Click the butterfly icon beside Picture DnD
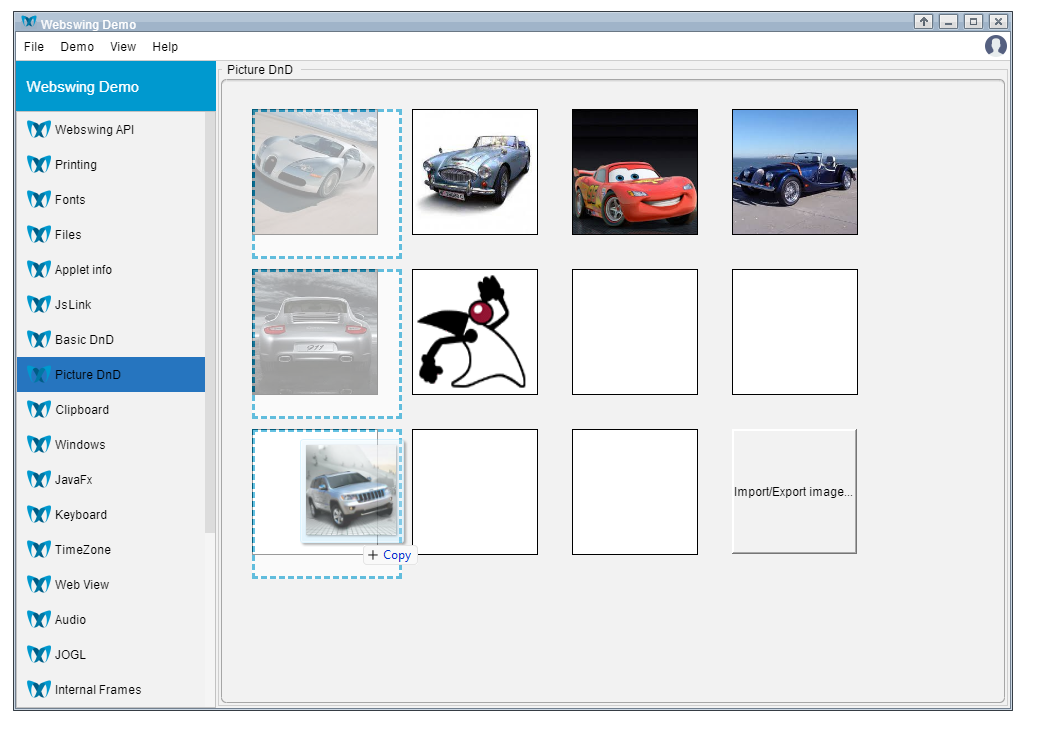The height and width of the screenshot is (733, 1038). point(39,375)
